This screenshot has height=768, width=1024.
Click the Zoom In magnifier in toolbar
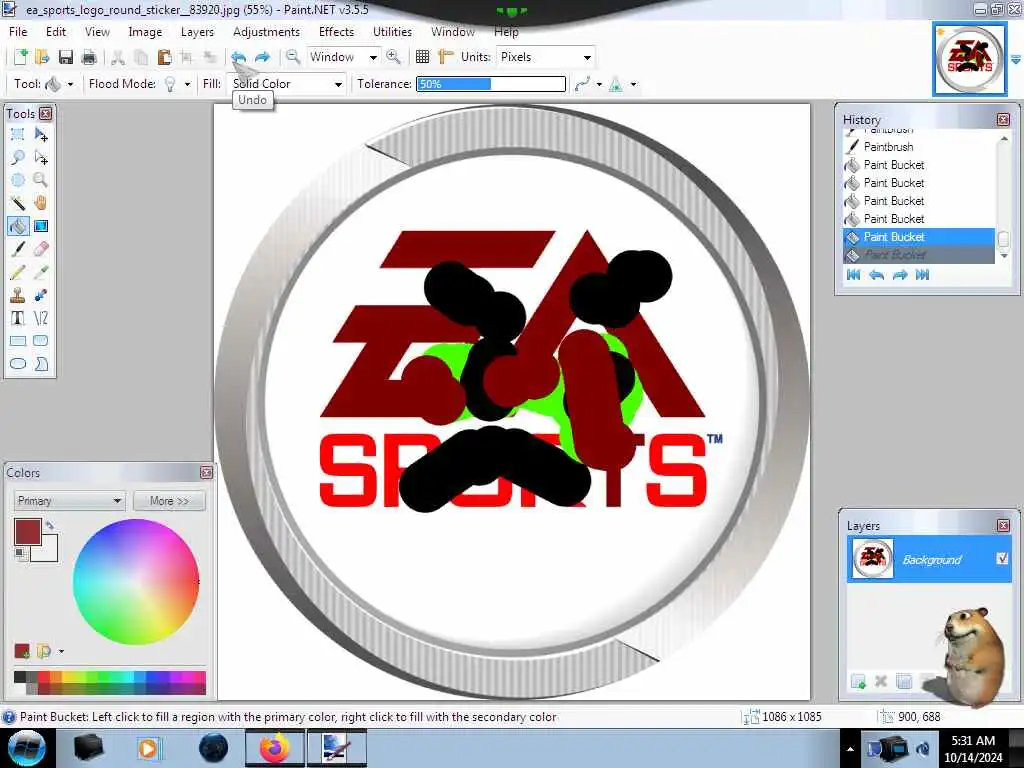393,57
